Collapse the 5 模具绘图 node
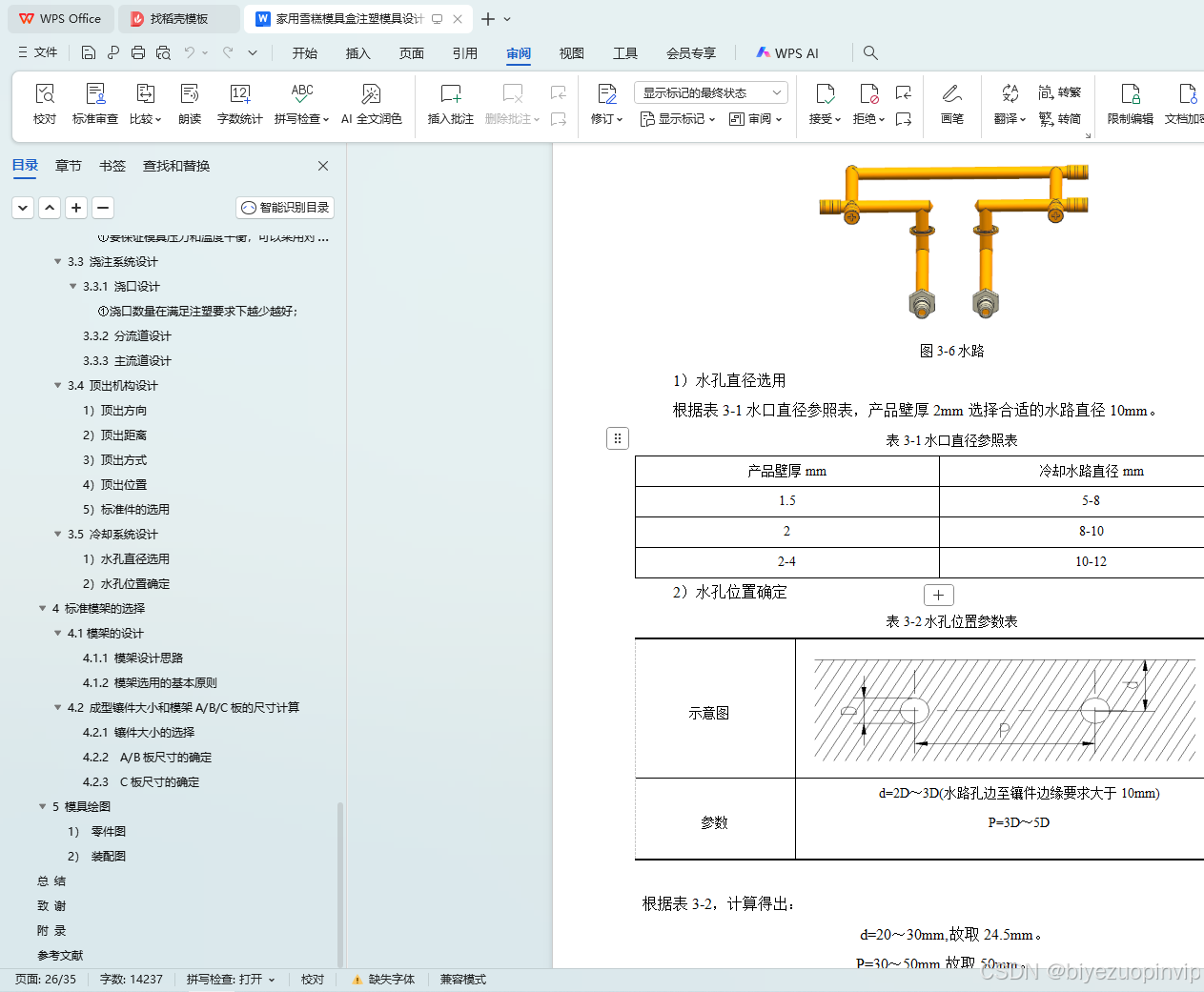 click(x=43, y=806)
